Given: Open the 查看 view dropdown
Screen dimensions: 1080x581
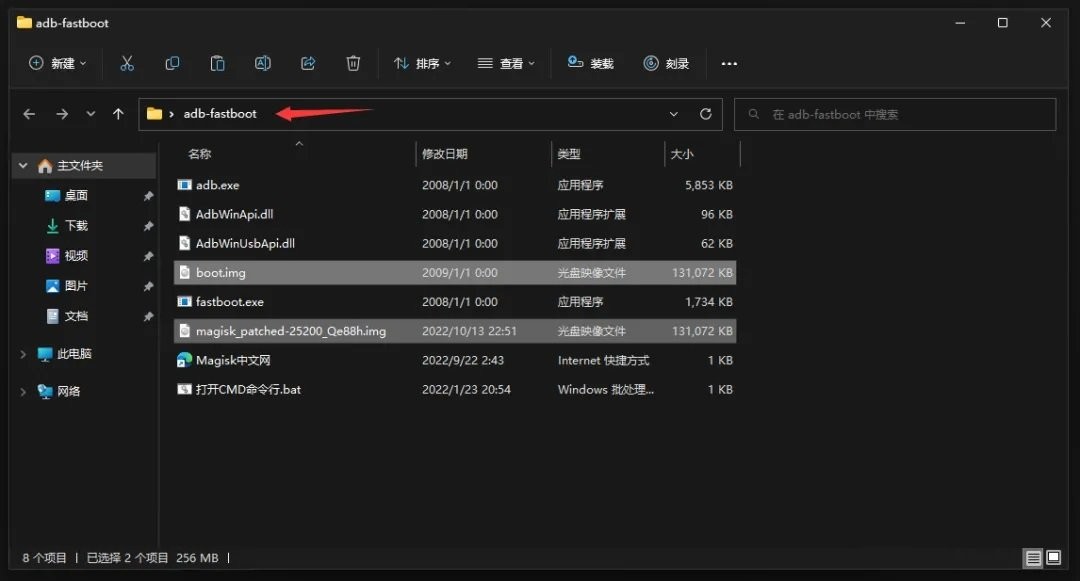Looking at the screenshot, I should point(506,63).
